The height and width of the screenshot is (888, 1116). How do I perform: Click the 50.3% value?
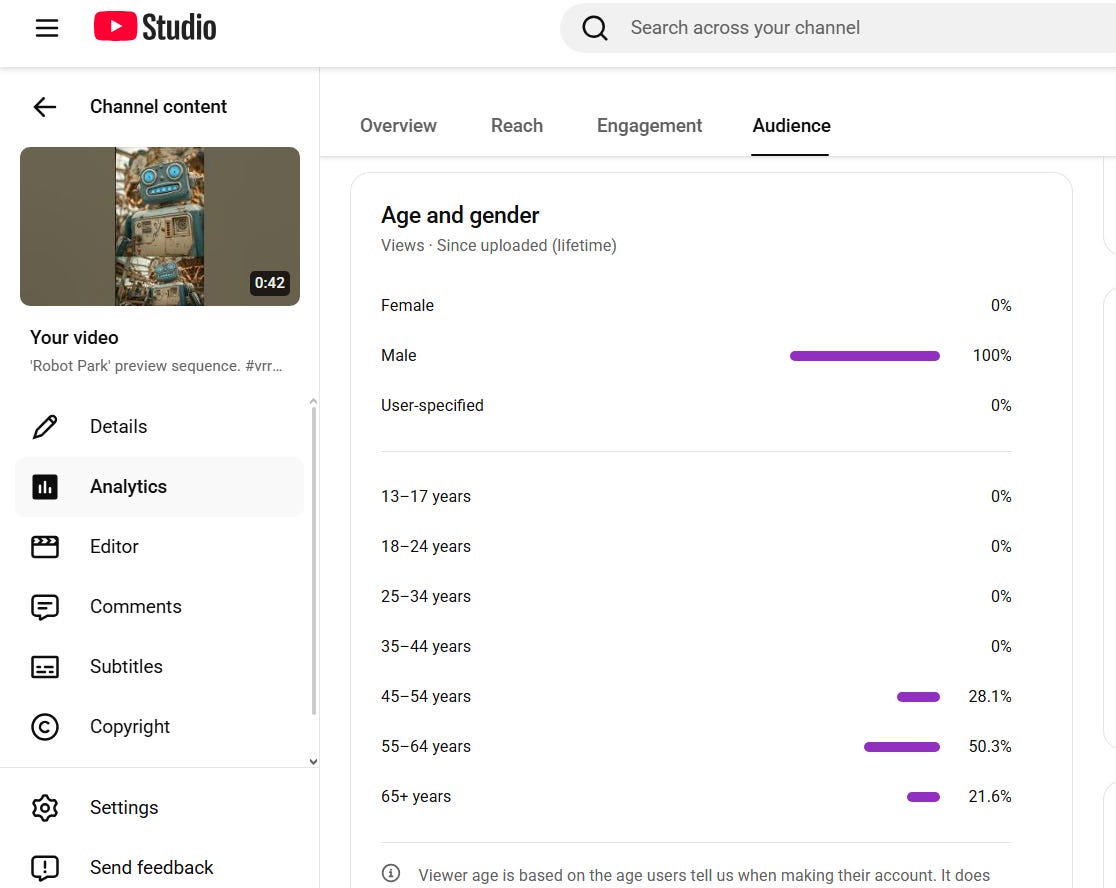989,746
